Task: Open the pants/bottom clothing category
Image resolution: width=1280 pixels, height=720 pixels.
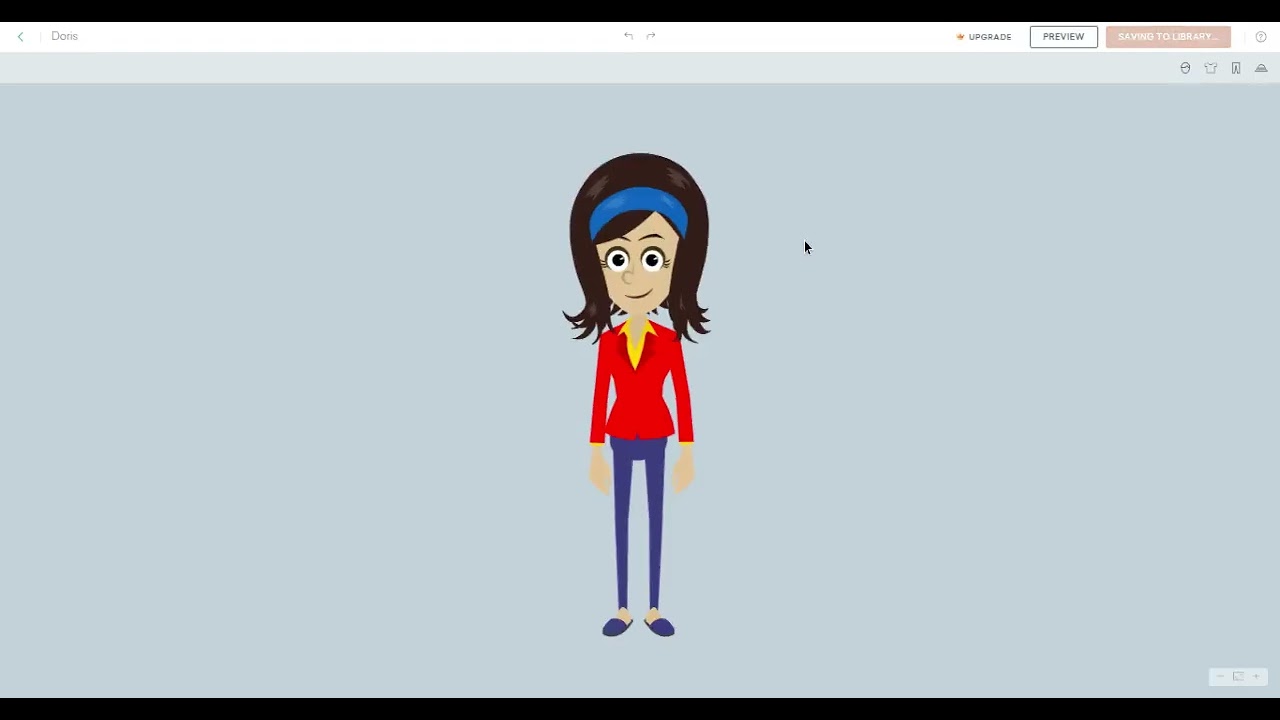Action: [1236, 68]
